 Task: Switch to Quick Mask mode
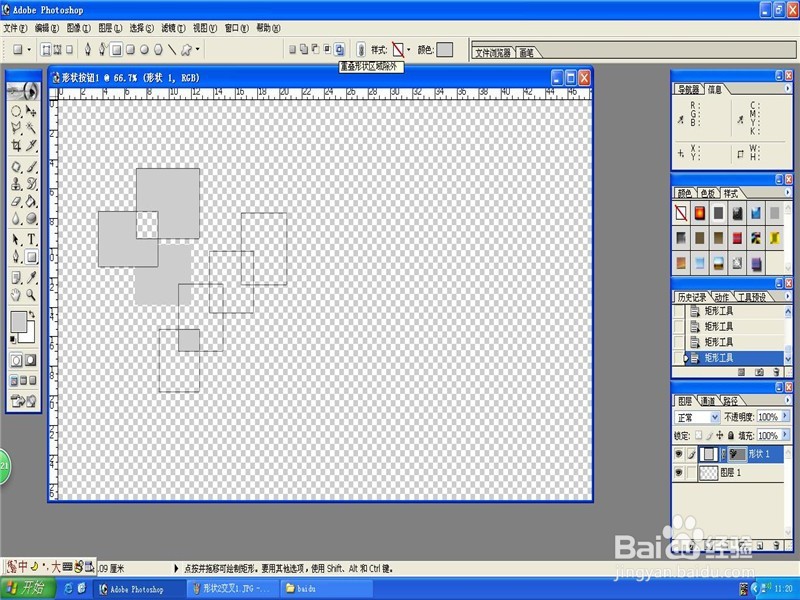pos(31,360)
